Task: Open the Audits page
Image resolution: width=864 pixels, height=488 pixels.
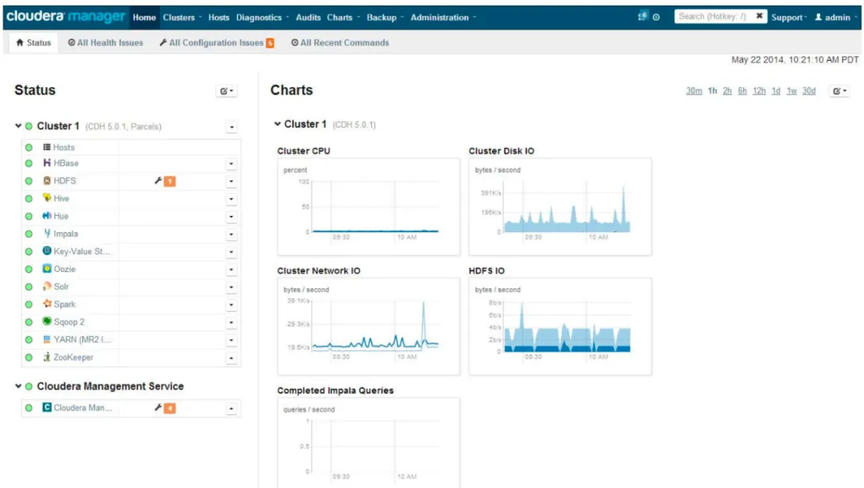Action: (308, 17)
